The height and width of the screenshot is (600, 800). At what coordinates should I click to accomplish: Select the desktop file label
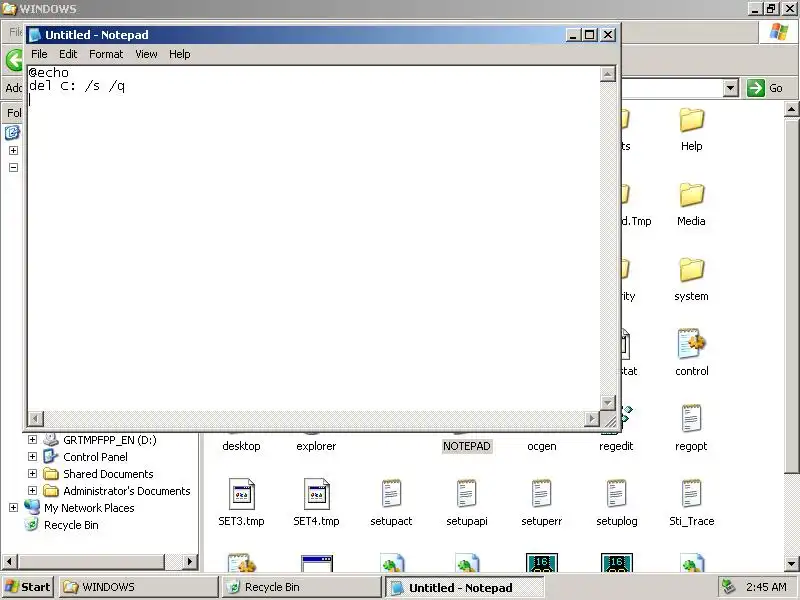241,446
